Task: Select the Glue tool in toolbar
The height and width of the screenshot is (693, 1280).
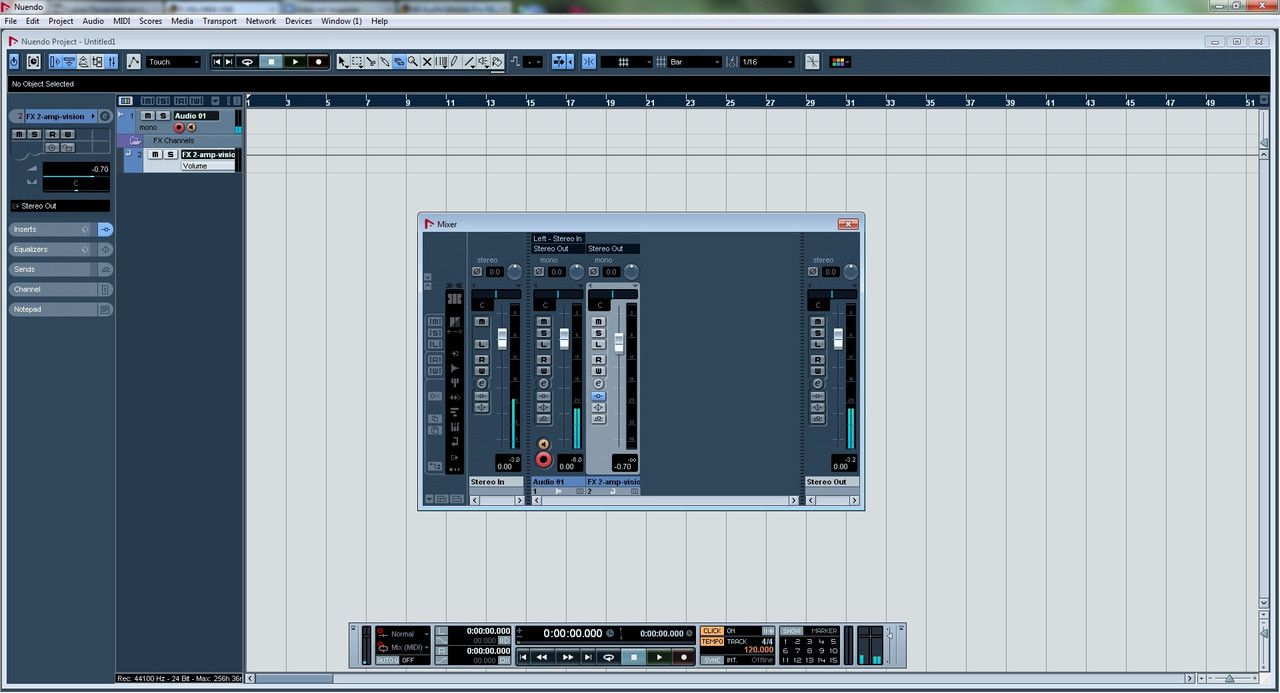Action: [385, 62]
